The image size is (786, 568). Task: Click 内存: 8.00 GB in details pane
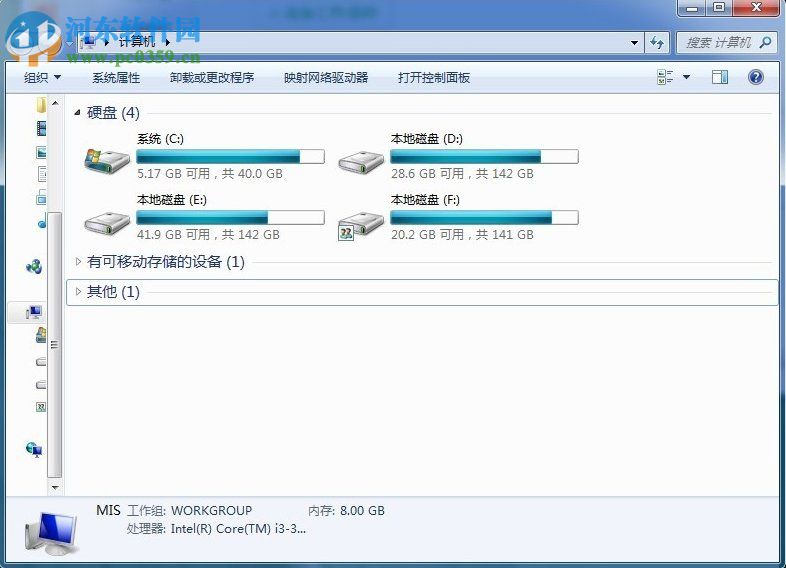coord(346,510)
